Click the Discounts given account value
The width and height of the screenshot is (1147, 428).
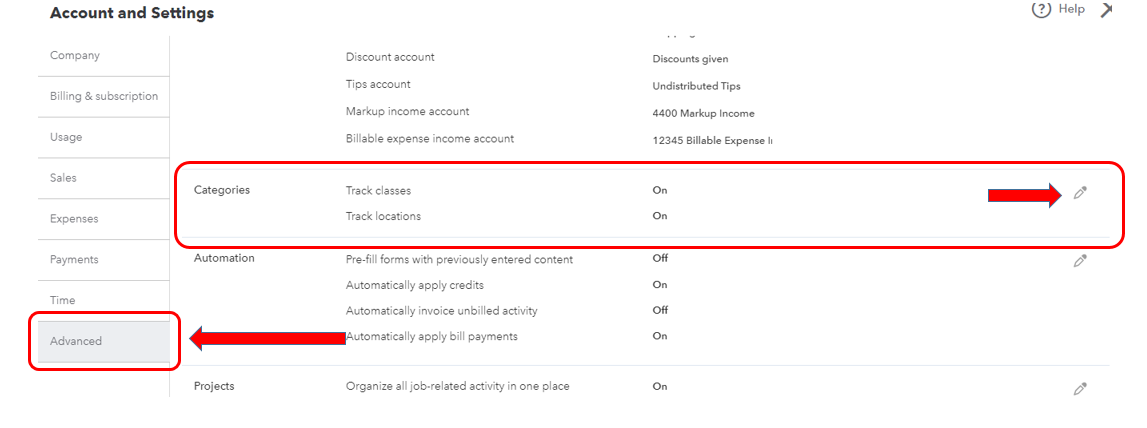tap(690, 59)
